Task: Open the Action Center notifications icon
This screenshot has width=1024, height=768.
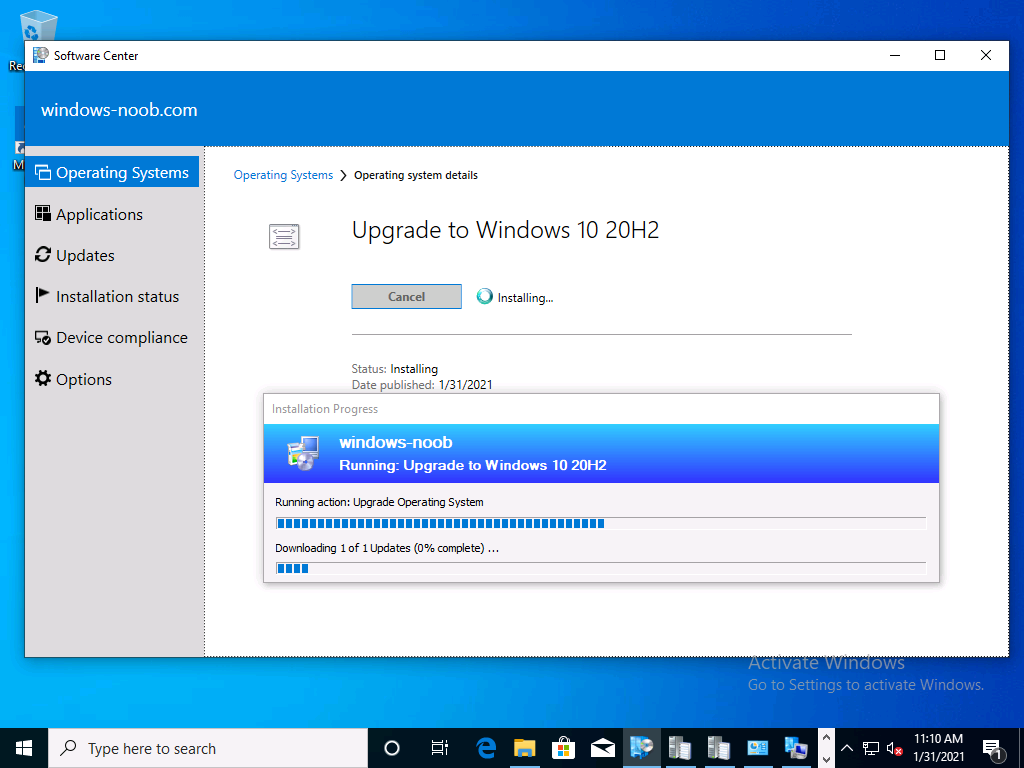Action: pos(994,749)
